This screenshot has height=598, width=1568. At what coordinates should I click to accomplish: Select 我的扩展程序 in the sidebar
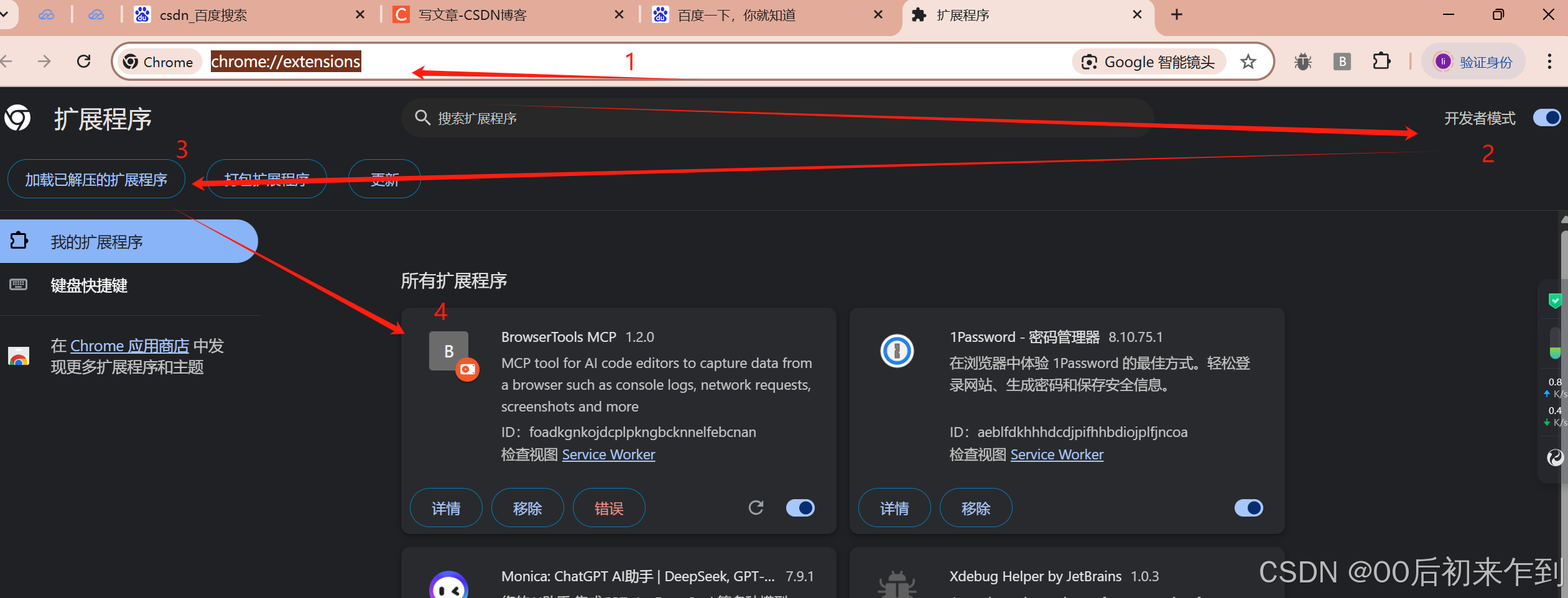coord(129,241)
